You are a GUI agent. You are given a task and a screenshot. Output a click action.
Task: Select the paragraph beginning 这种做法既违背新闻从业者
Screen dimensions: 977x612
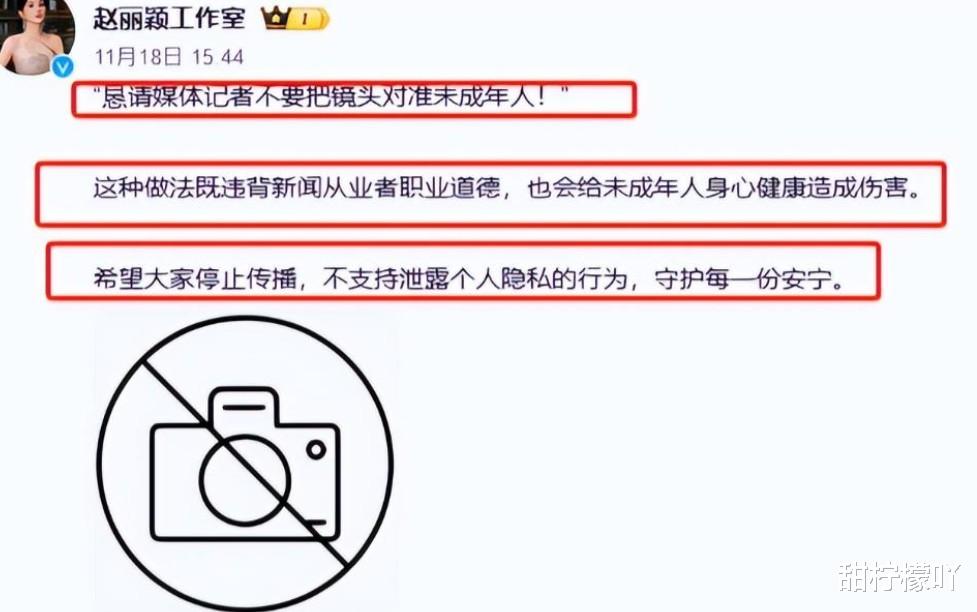507,188
